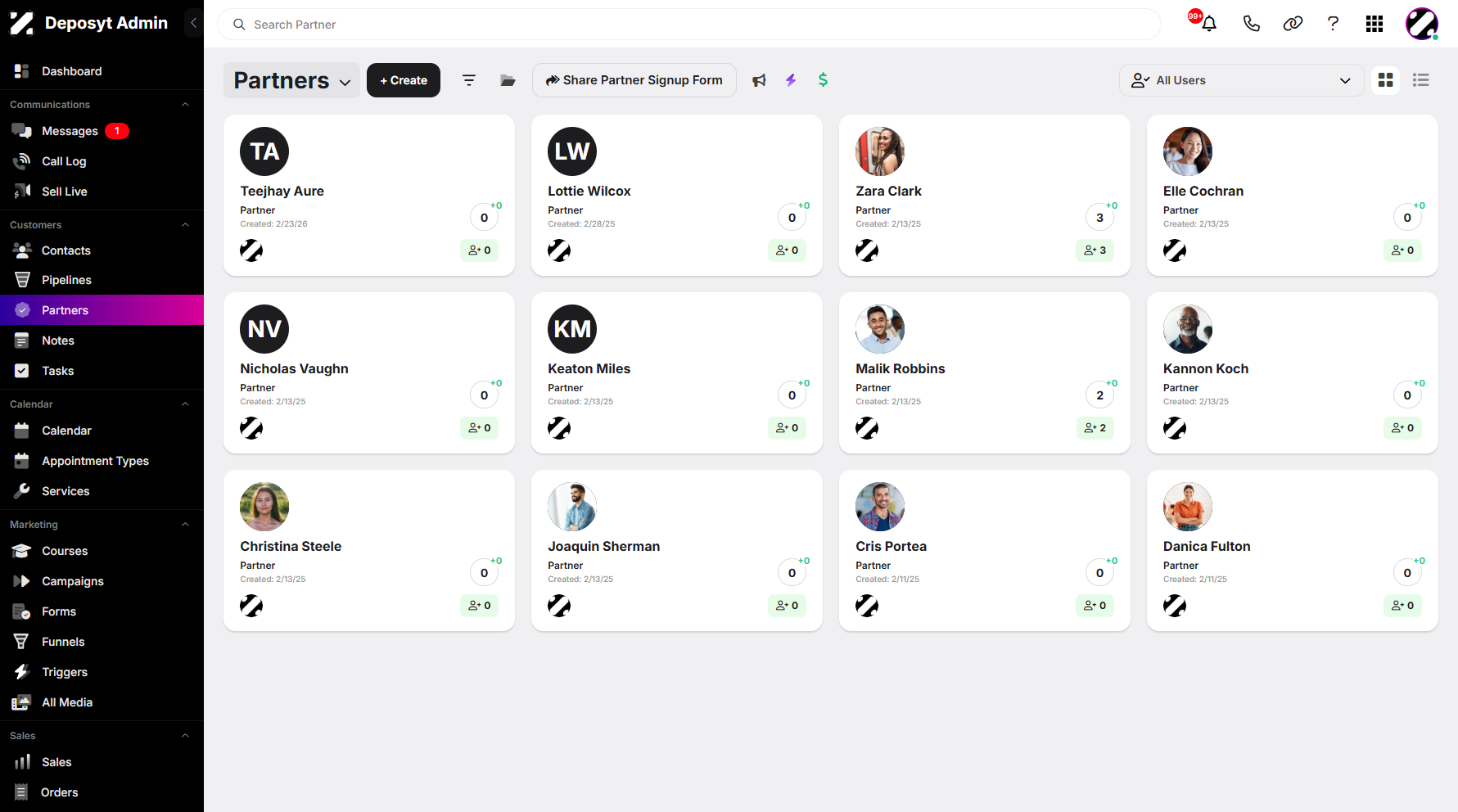The height and width of the screenshot is (812, 1458).
Task: Switch to list view
Action: [1421, 80]
